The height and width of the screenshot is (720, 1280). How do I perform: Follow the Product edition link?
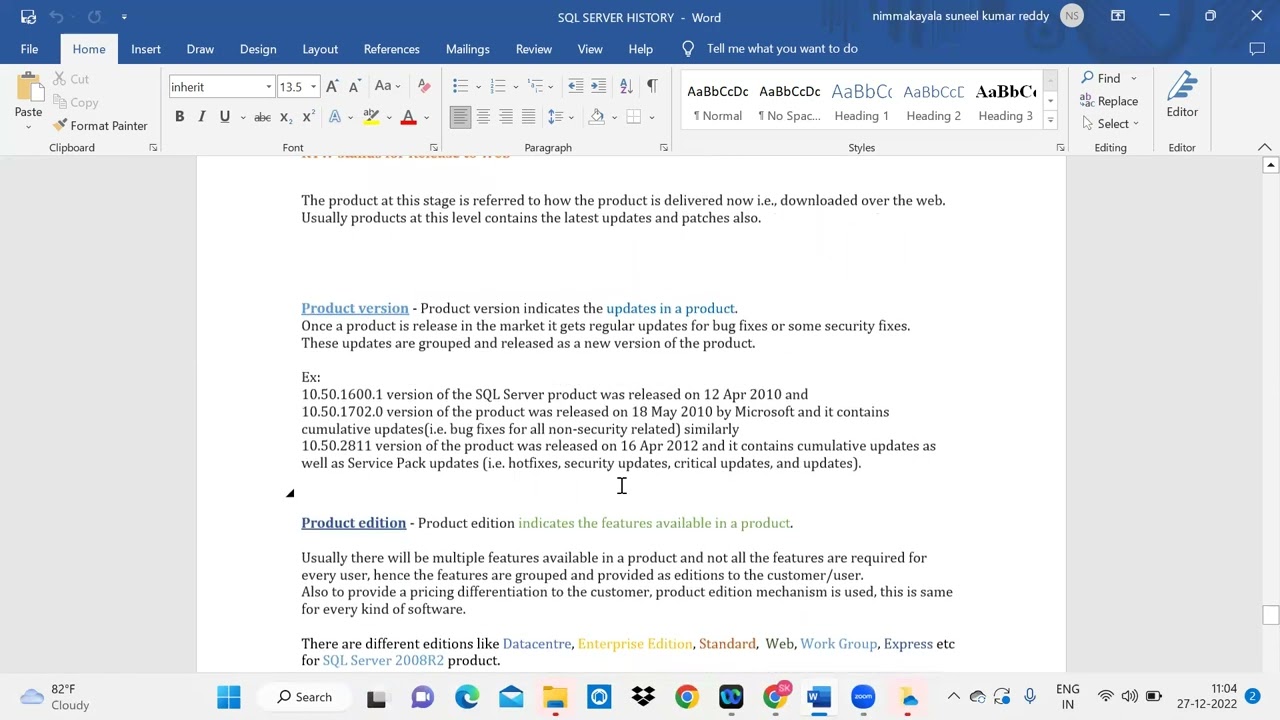[x=354, y=523]
